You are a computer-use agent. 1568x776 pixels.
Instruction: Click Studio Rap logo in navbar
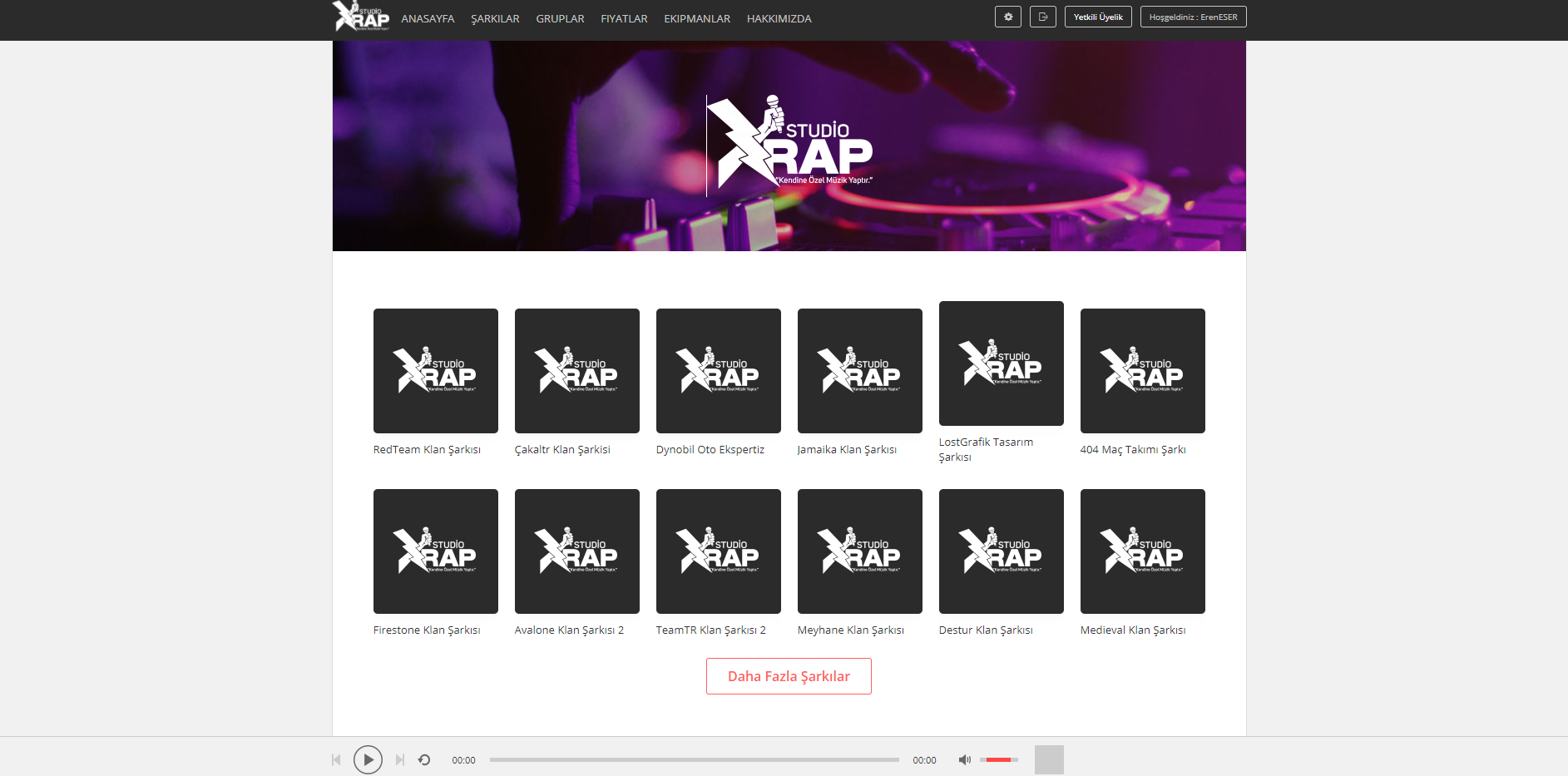[361, 17]
